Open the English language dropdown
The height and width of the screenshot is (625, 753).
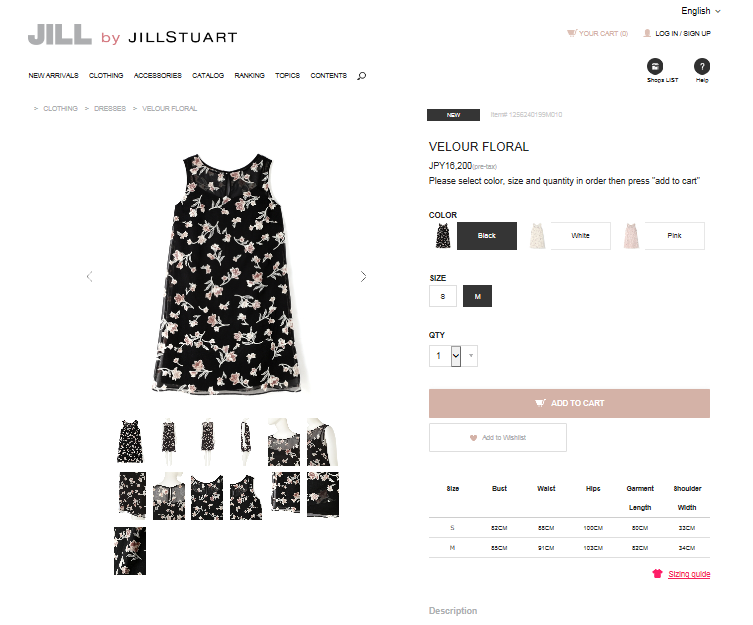pos(701,11)
